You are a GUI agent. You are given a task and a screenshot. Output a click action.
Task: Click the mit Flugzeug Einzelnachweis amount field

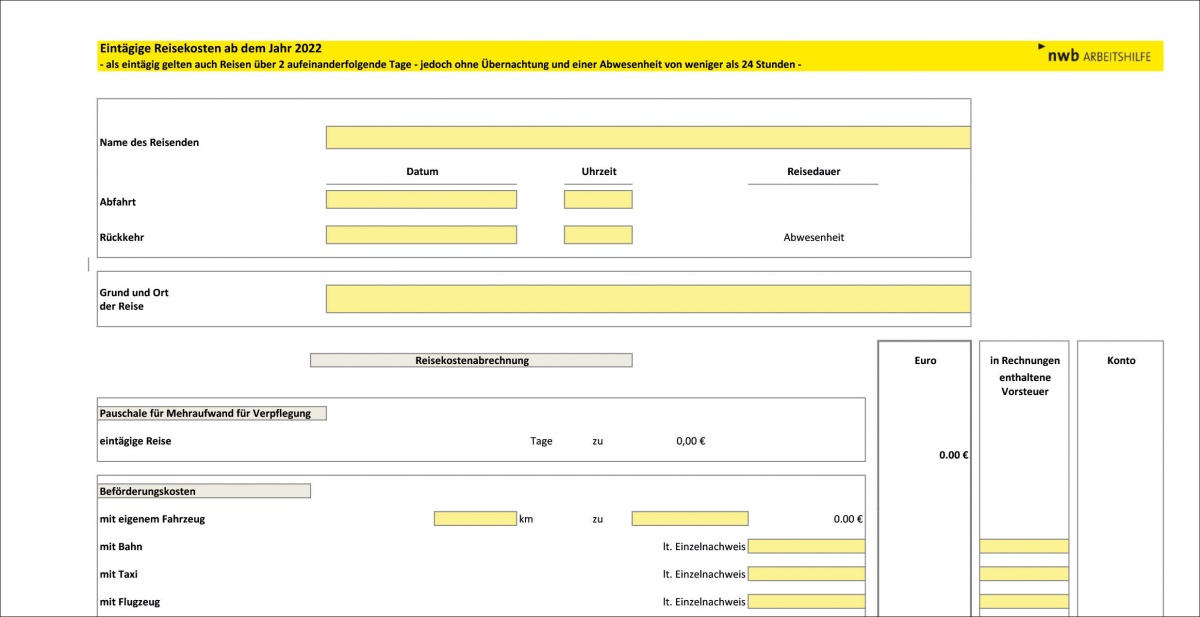pyautogui.click(x=806, y=602)
